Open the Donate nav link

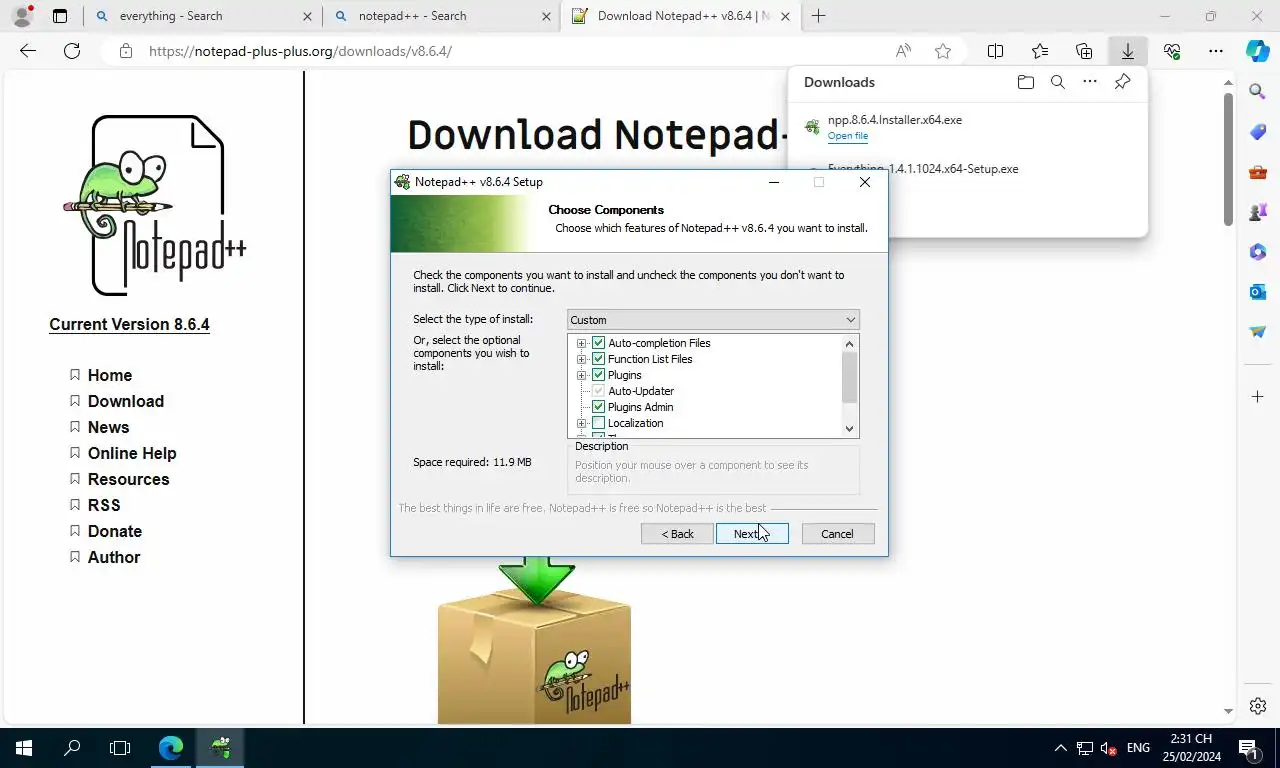115,531
